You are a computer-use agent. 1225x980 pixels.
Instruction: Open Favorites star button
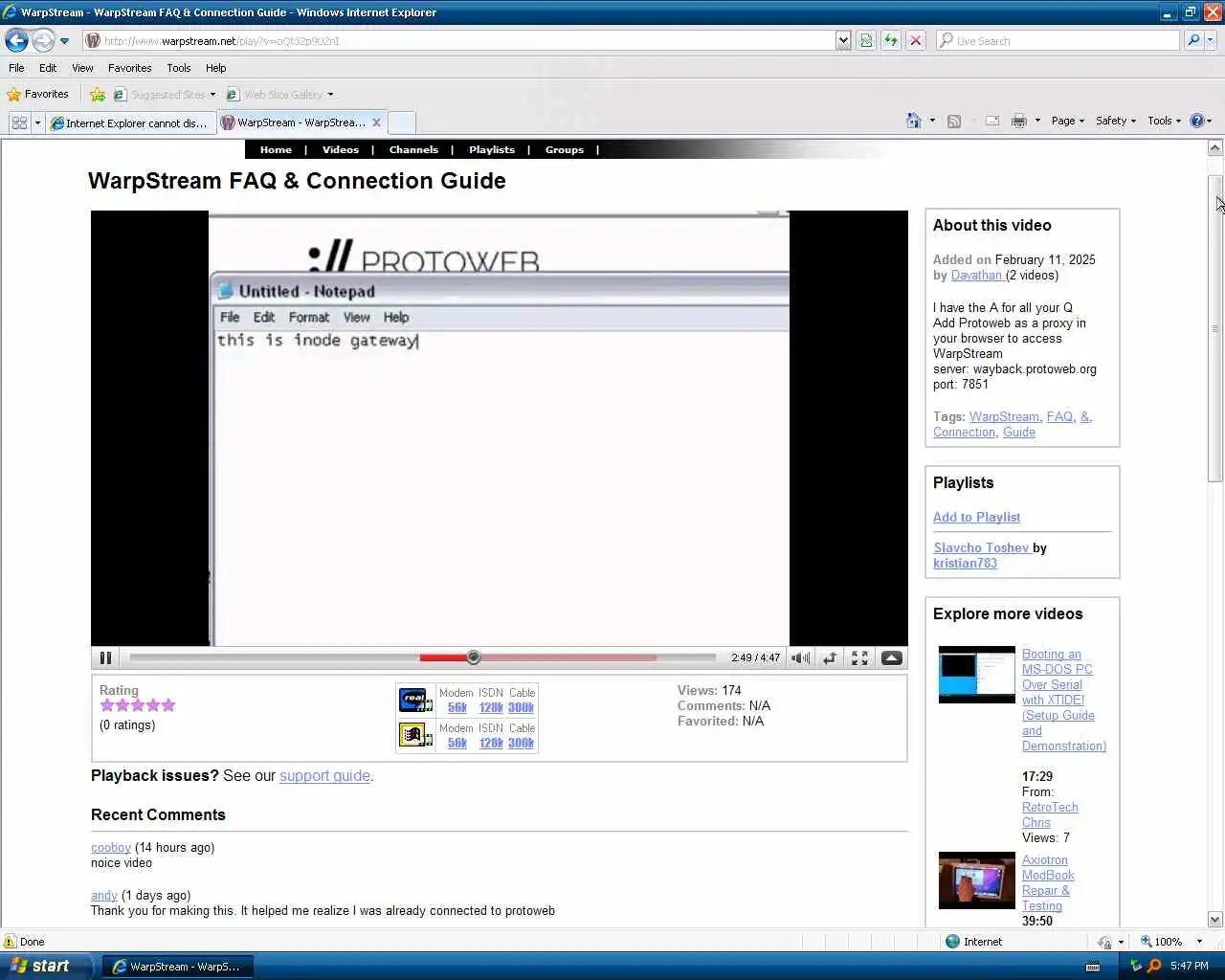38,94
